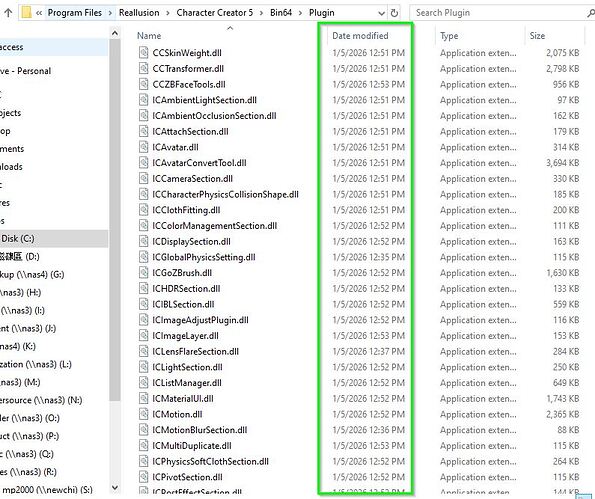595x499 pixels.
Task: Click the Refresh icon in address bar
Action: 394,13
